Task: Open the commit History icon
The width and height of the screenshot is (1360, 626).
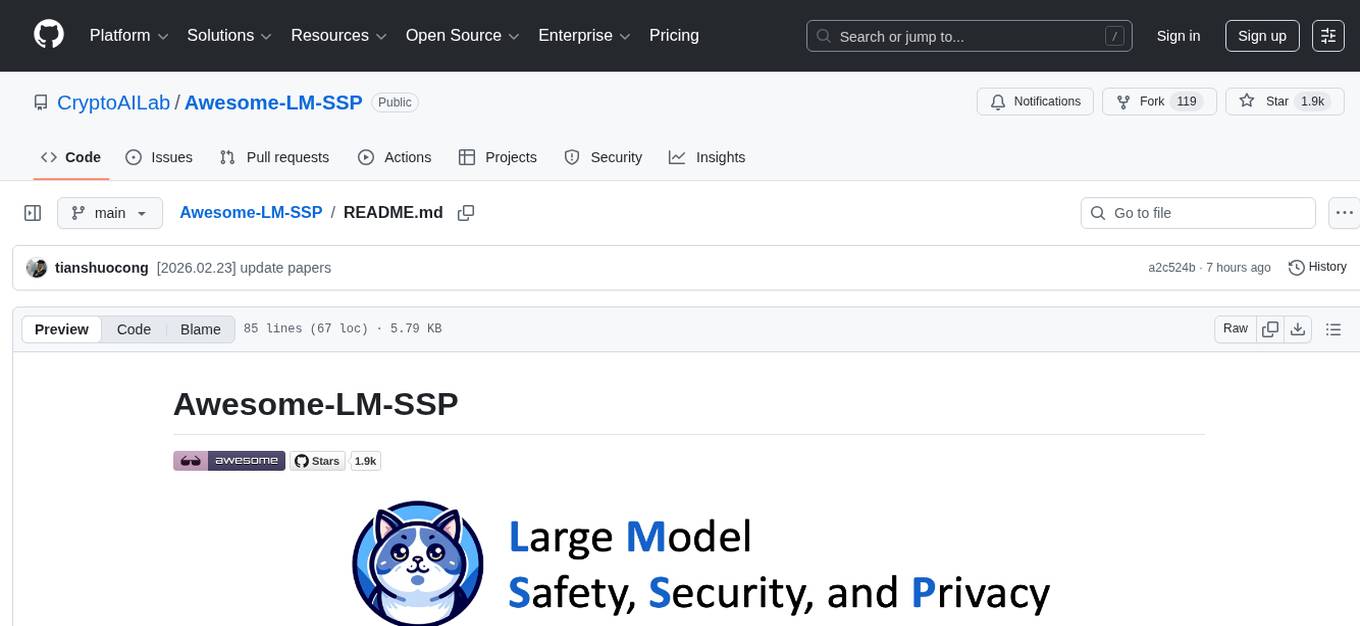Action: point(1317,267)
